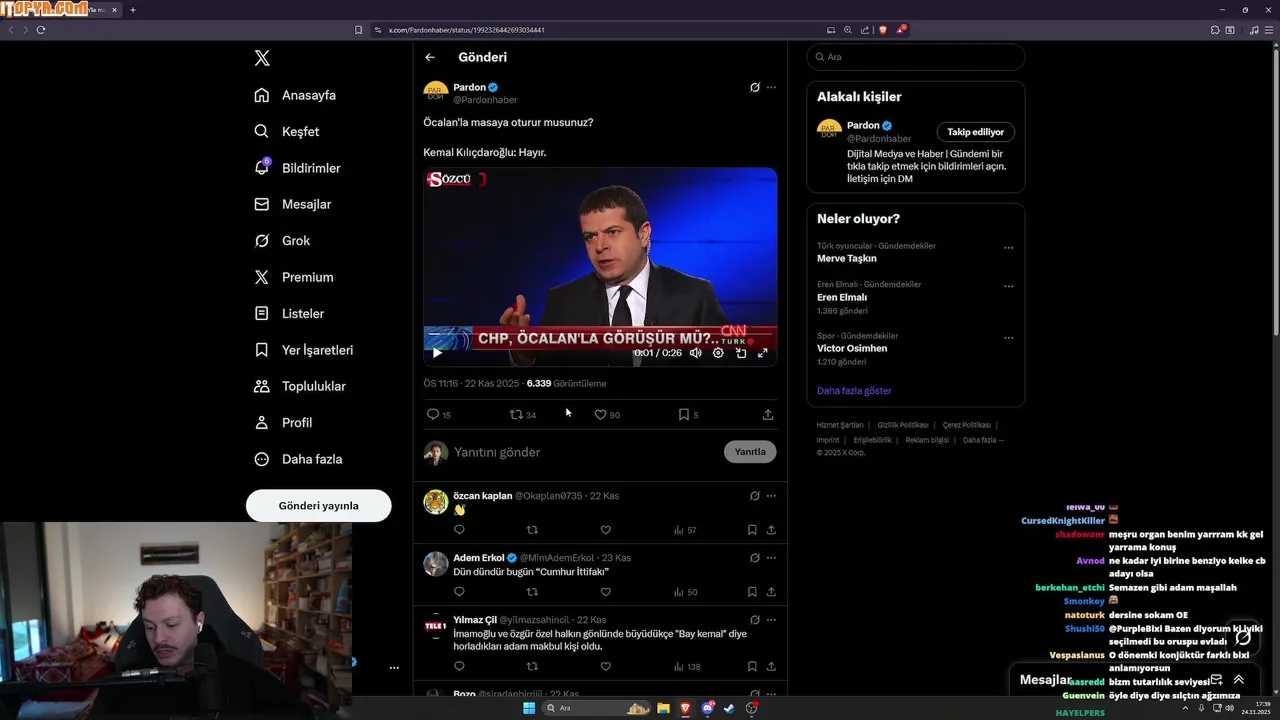Open browser extensions puzzle icon
The width and height of the screenshot is (1280, 720).
pos(1214,30)
